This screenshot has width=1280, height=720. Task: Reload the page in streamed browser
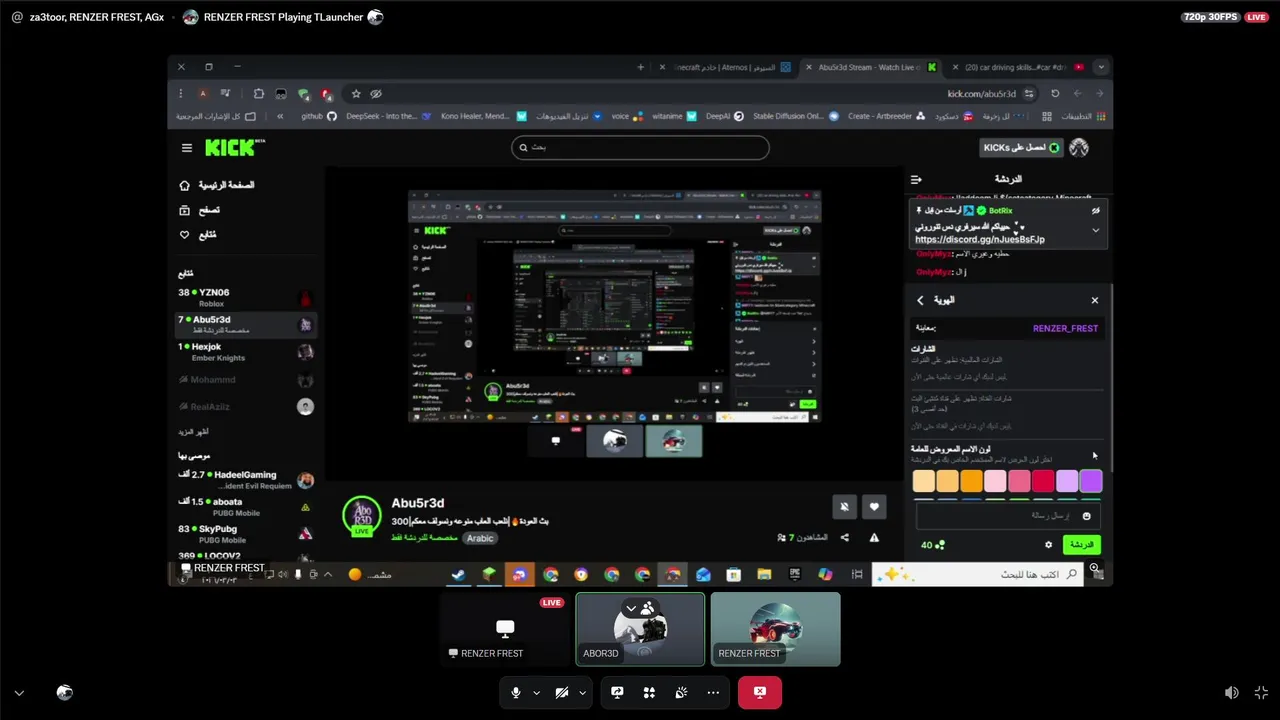point(1055,93)
